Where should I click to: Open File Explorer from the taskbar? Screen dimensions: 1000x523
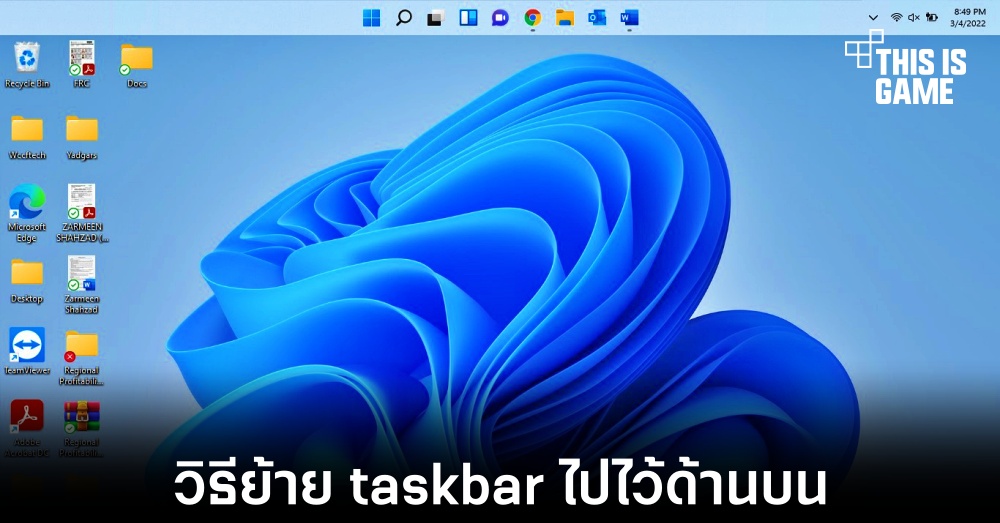(x=565, y=18)
